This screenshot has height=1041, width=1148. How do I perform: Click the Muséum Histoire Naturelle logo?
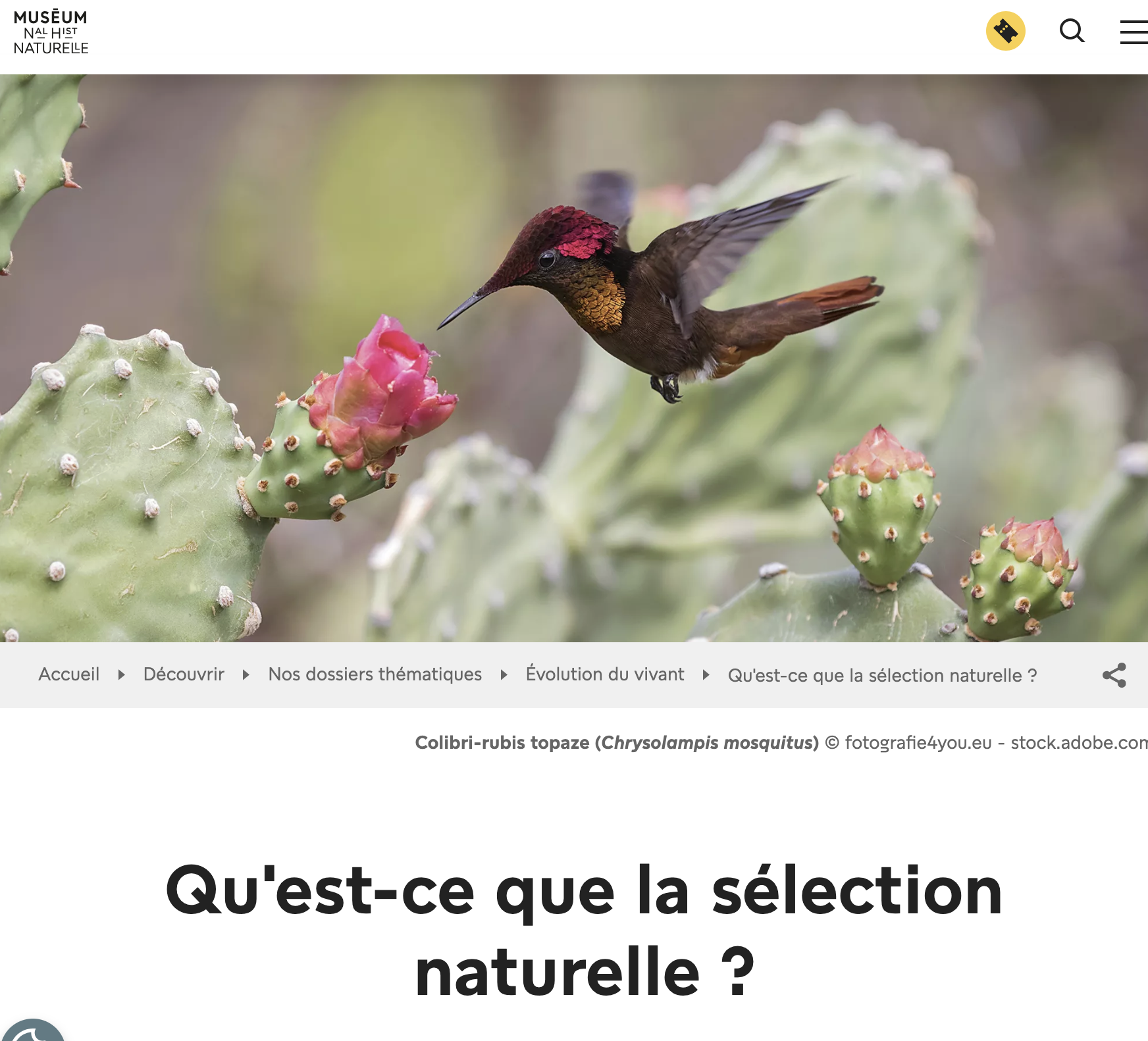[x=51, y=32]
